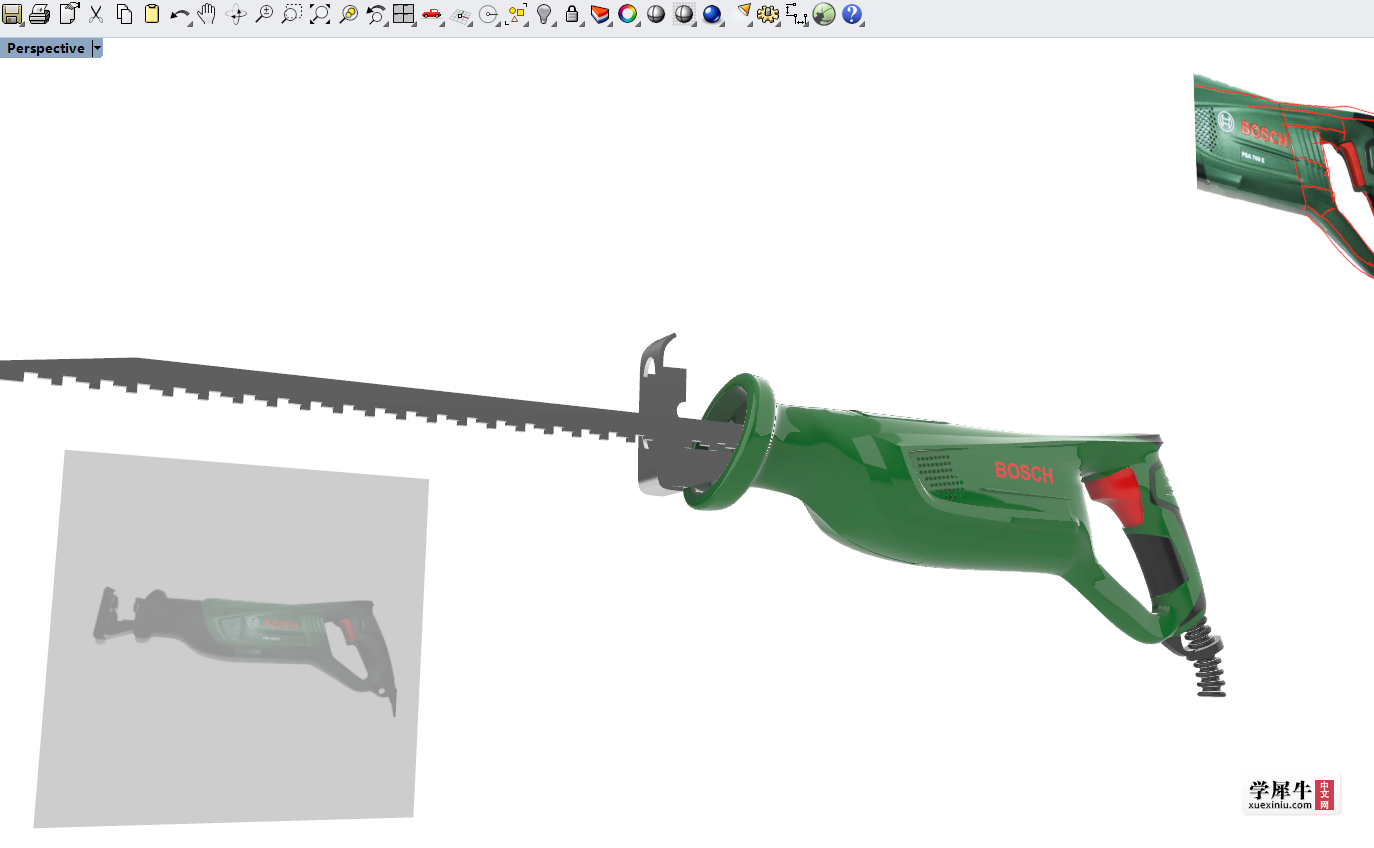This screenshot has width=1374, height=848.
Task: Switch to shaded viewport with gray sphere
Action: point(656,14)
